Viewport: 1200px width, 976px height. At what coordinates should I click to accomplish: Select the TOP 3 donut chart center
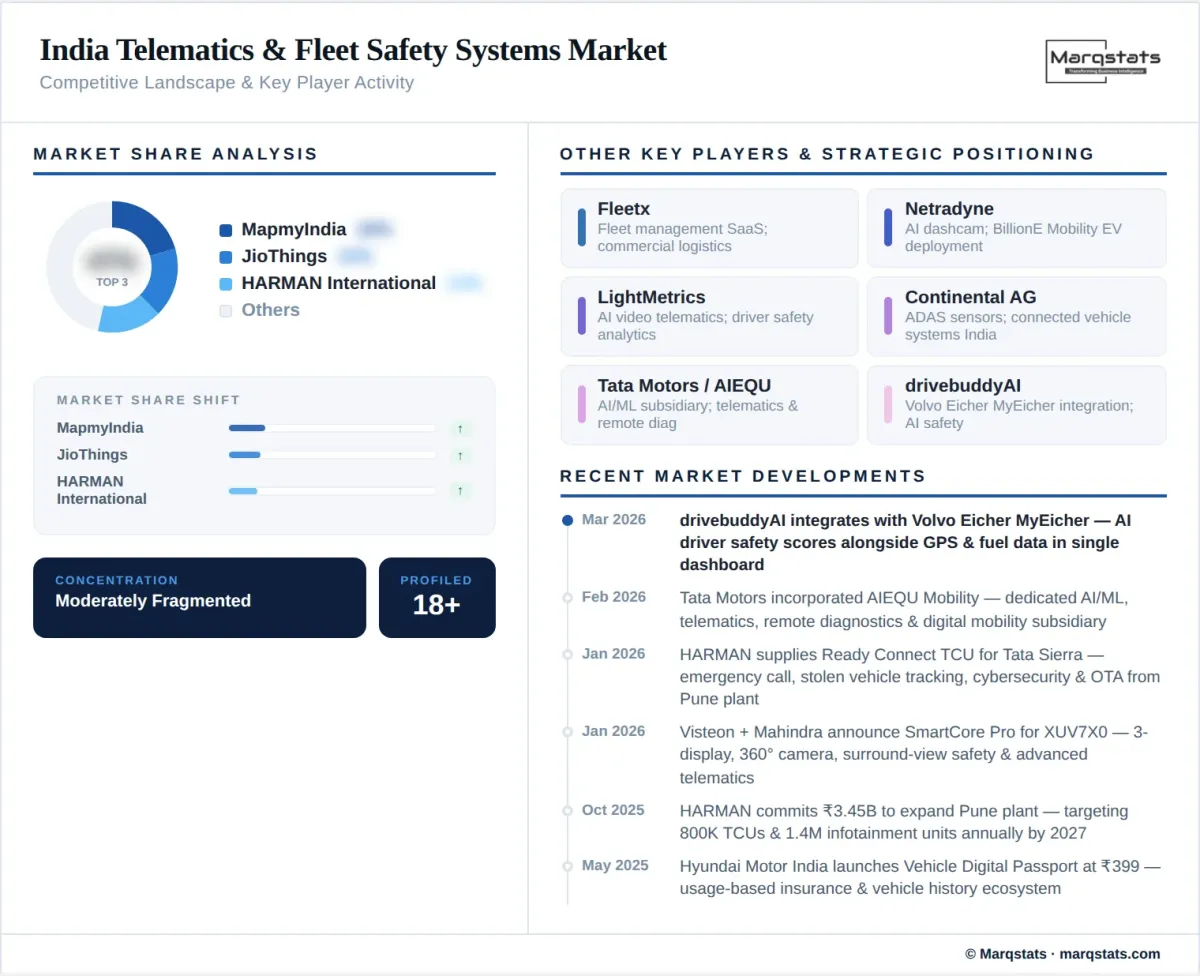click(112, 267)
